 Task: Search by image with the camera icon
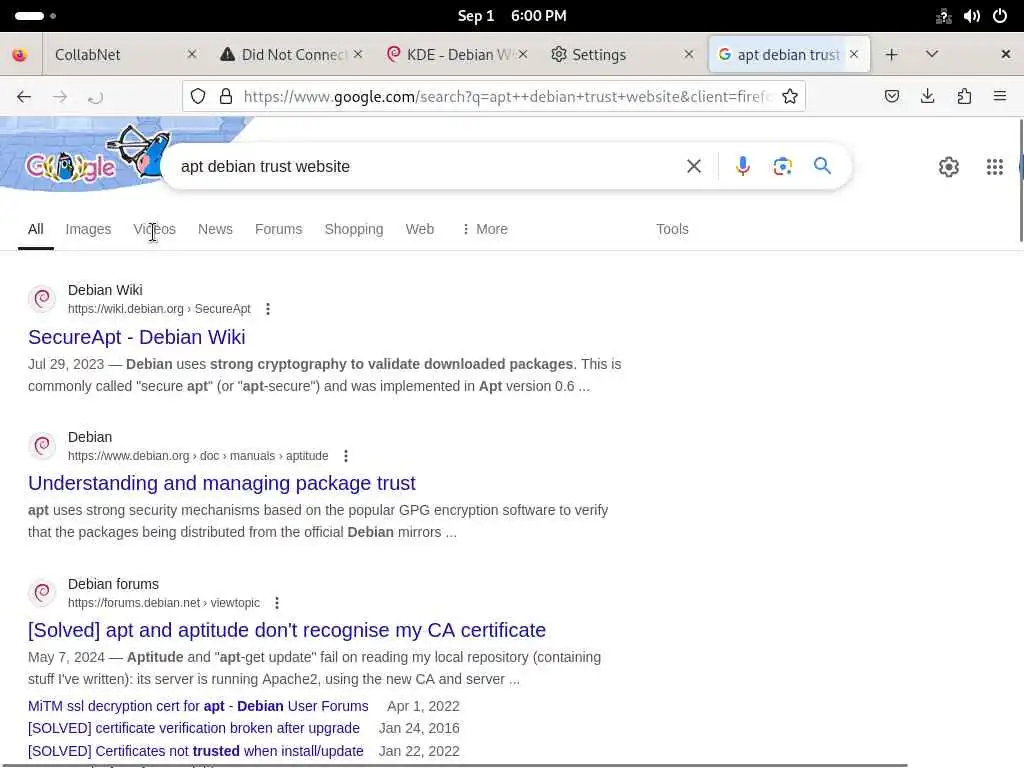782,167
